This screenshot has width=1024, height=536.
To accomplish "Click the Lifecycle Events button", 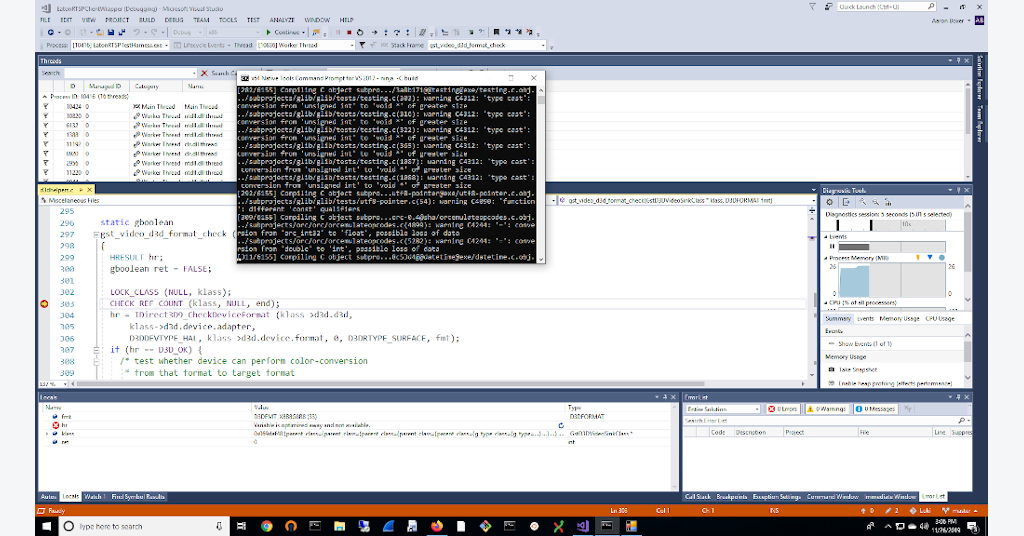I will point(199,45).
